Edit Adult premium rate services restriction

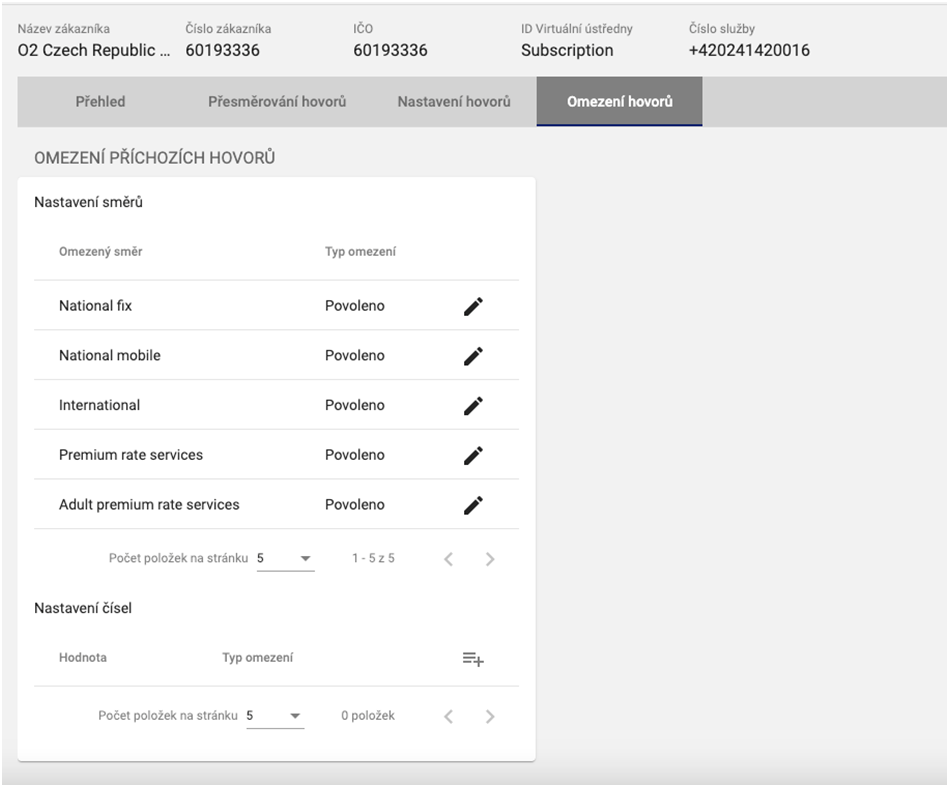pyautogui.click(x=473, y=505)
